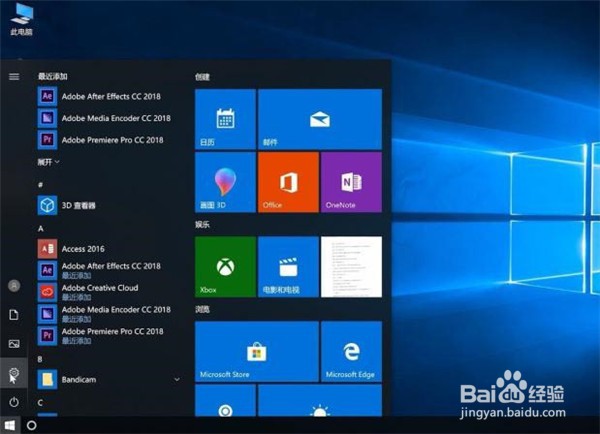Open the Office tile
Viewport: 600px width, 434px height.
tap(288, 182)
